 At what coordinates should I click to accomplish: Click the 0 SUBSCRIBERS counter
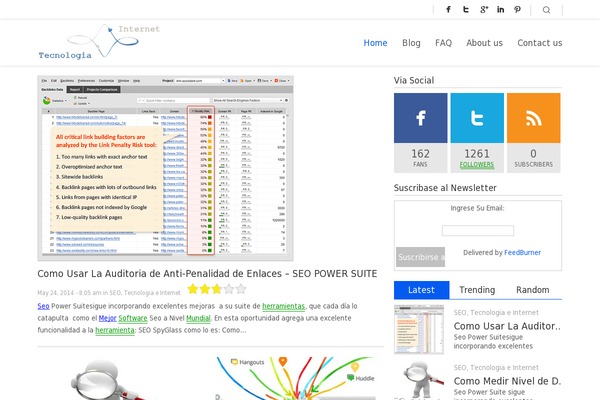pos(533,158)
